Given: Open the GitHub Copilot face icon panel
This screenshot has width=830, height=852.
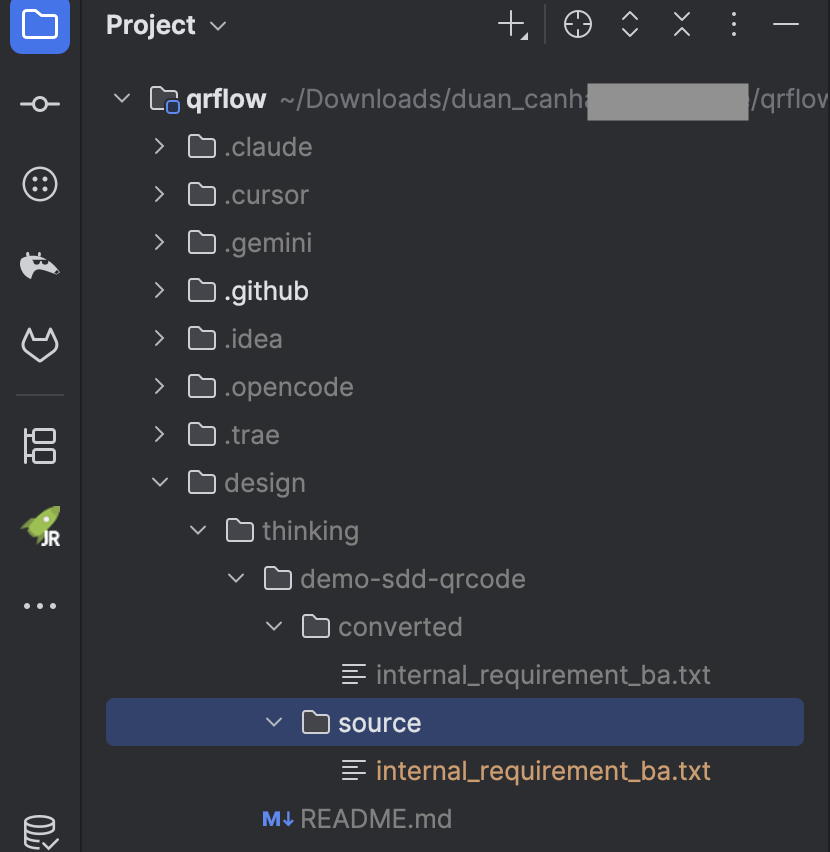Looking at the screenshot, I should [40, 184].
